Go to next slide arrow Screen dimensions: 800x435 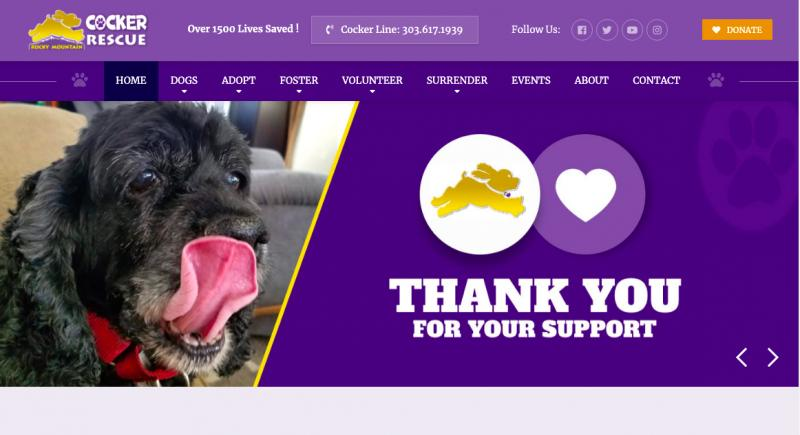pos(773,357)
